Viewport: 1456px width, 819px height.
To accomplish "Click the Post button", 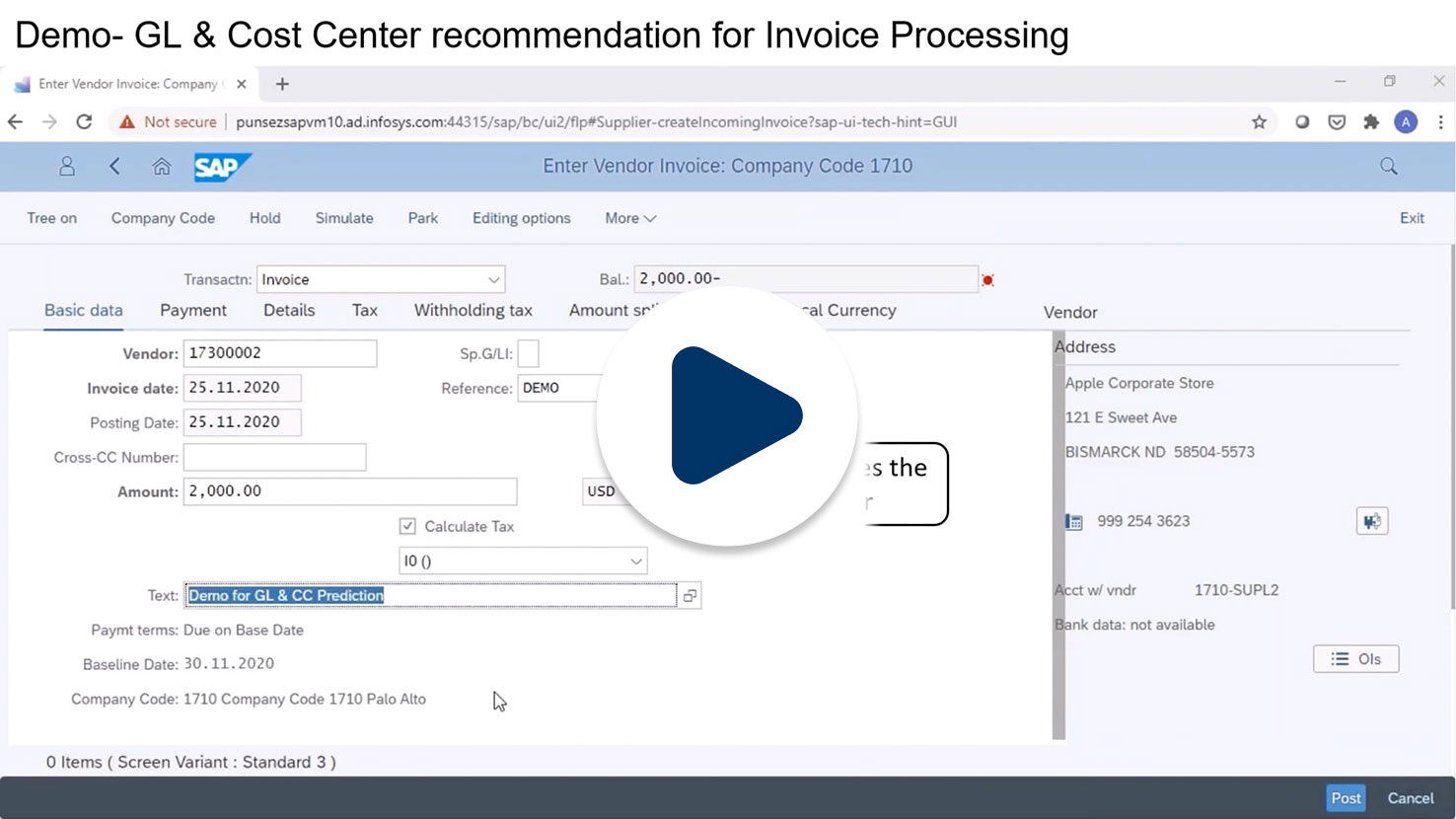I will (1346, 798).
